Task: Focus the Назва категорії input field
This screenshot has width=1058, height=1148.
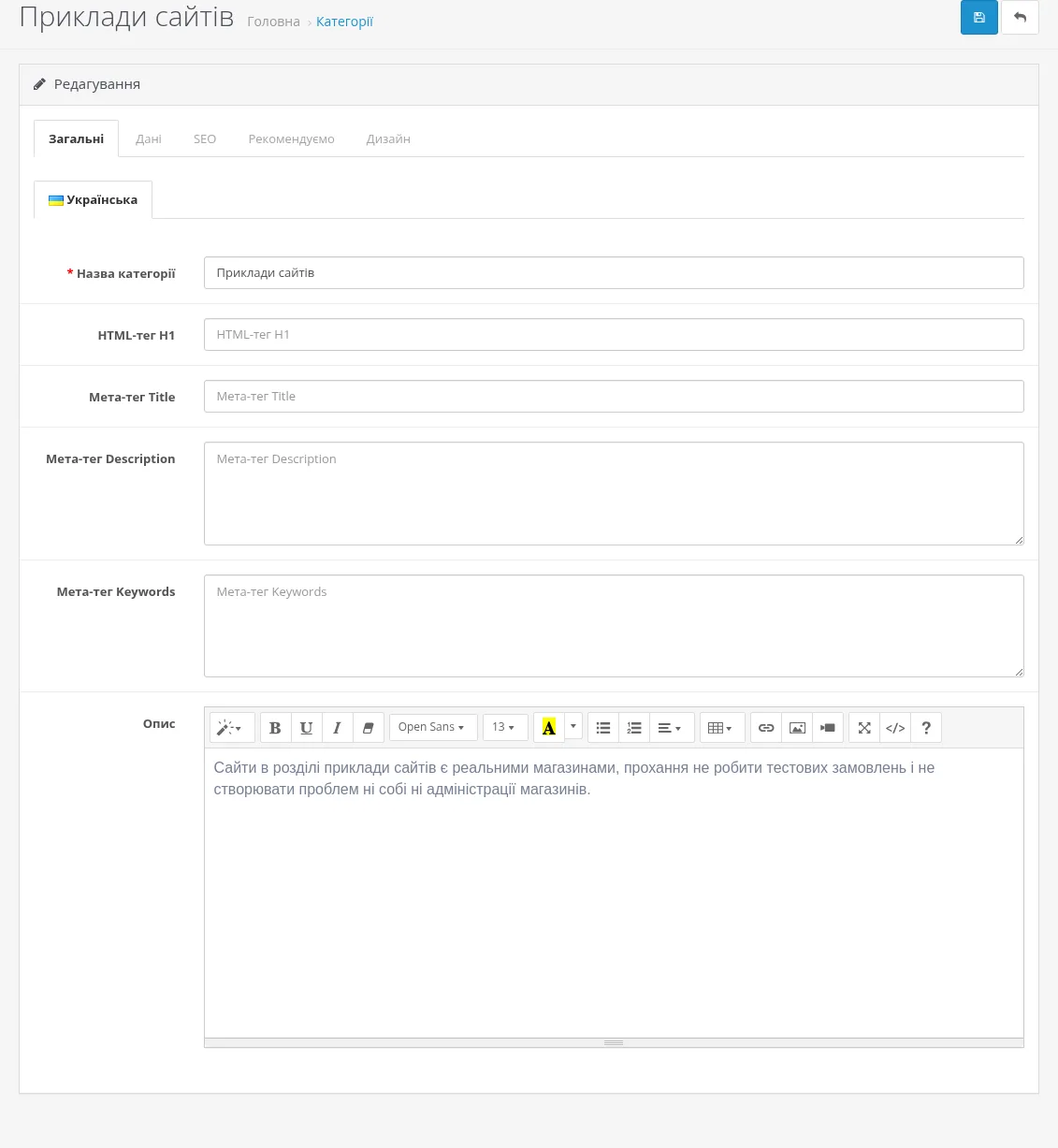Action: click(x=614, y=273)
